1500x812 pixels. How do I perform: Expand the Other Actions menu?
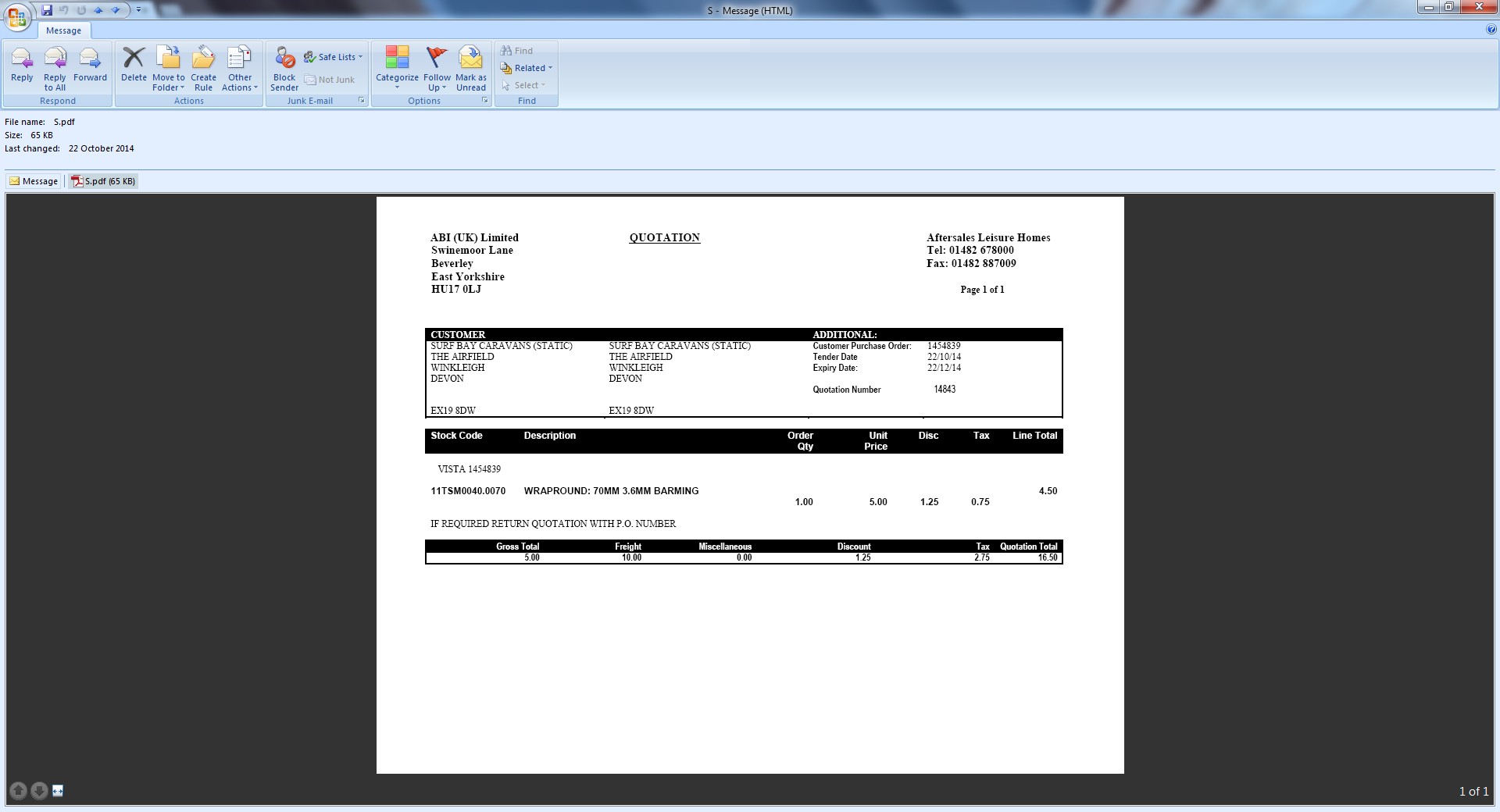[x=239, y=68]
